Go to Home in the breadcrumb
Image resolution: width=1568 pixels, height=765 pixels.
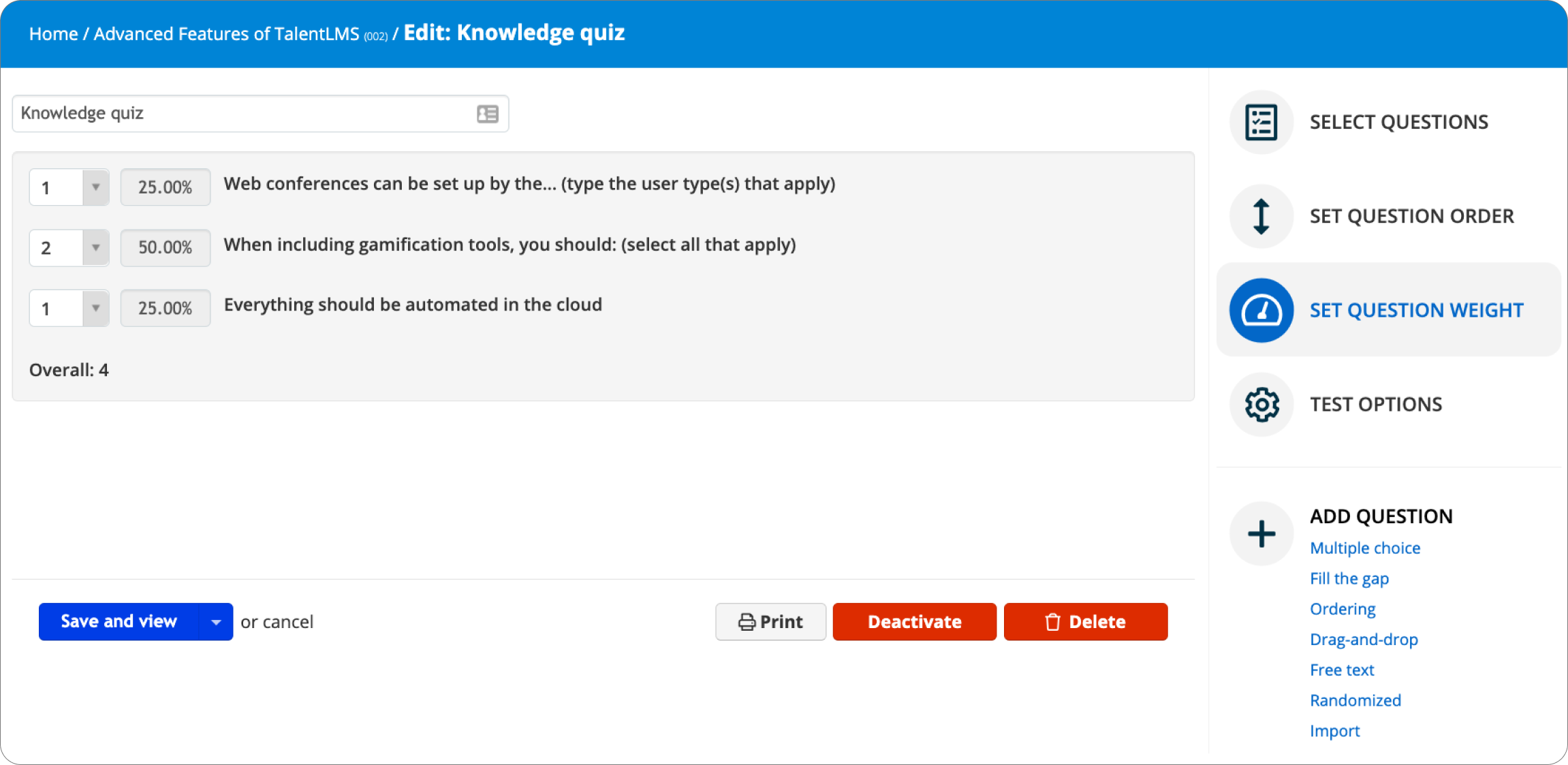pos(53,34)
